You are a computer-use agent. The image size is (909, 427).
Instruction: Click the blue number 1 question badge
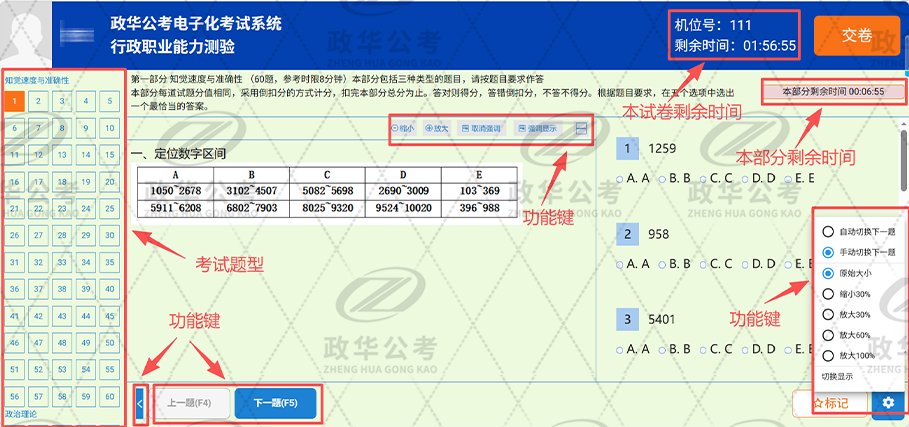click(x=627, y=149)
